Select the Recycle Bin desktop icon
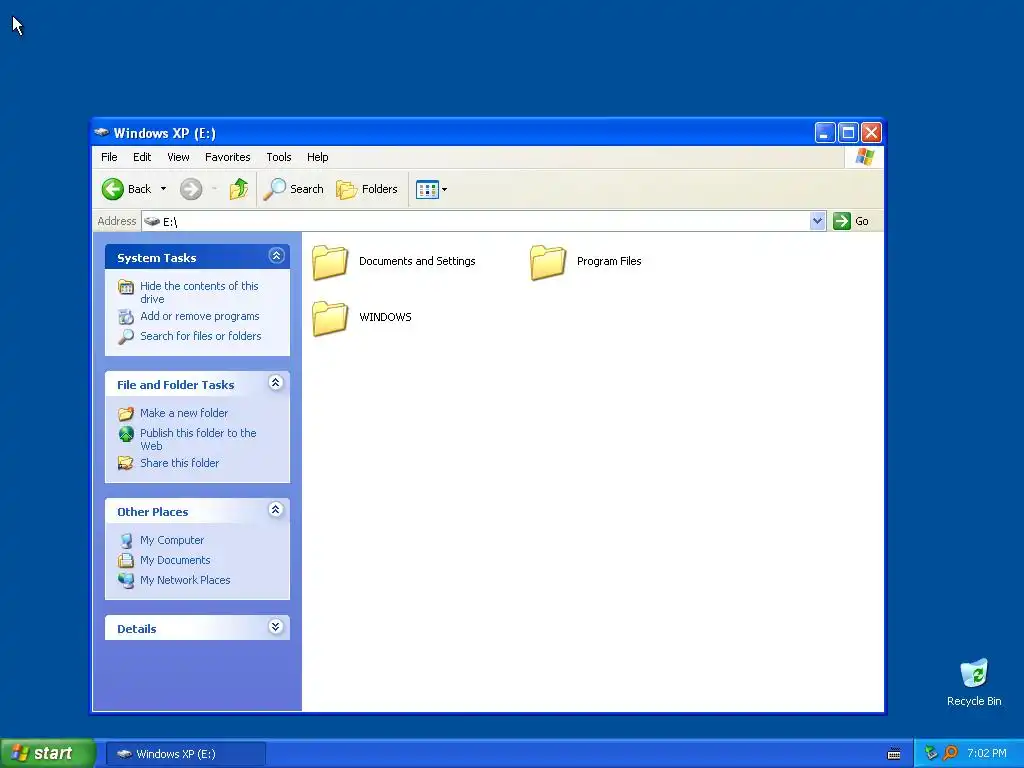1024x768 pixels. [974, 674]
